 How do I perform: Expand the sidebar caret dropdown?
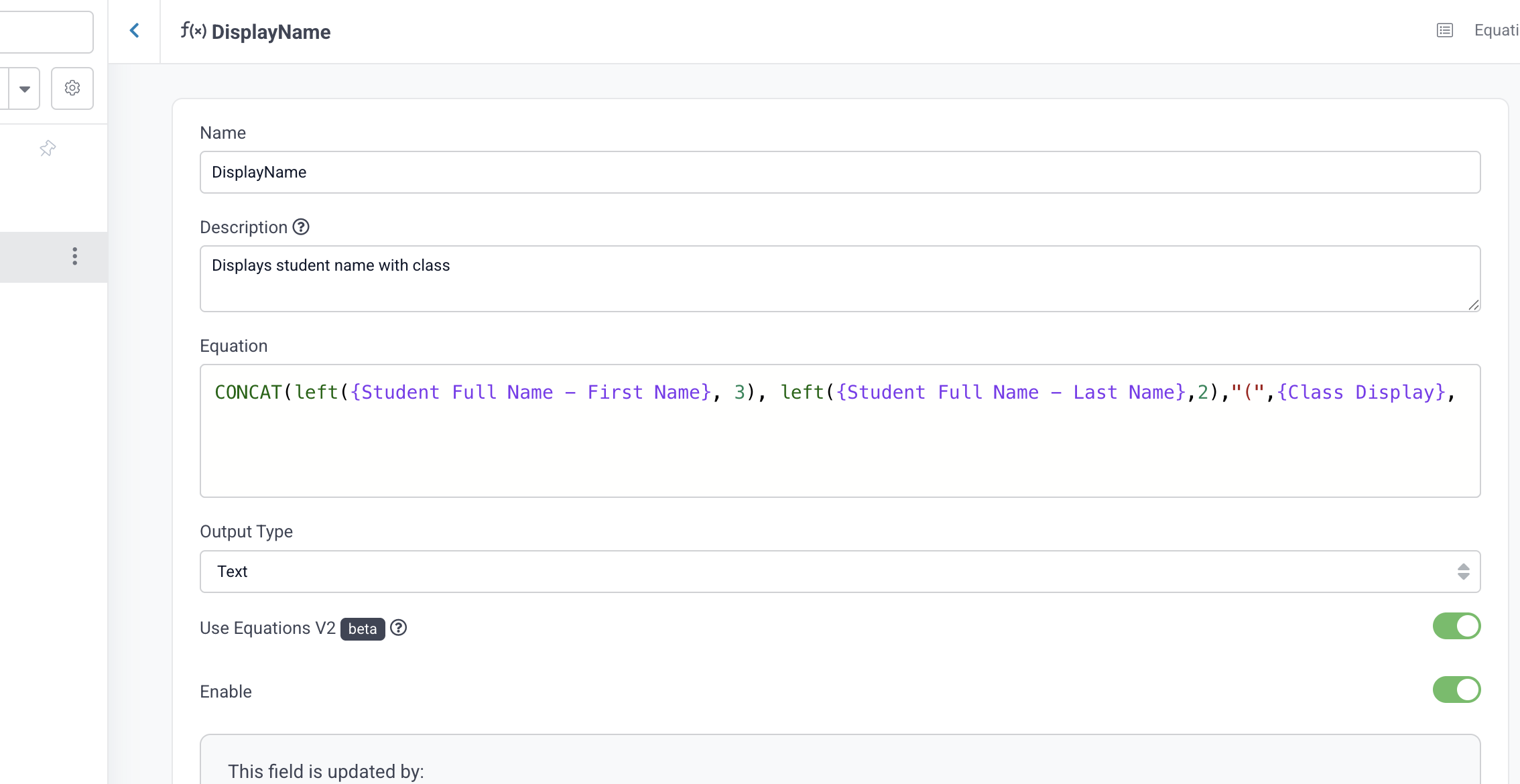[x=25, y=88]
